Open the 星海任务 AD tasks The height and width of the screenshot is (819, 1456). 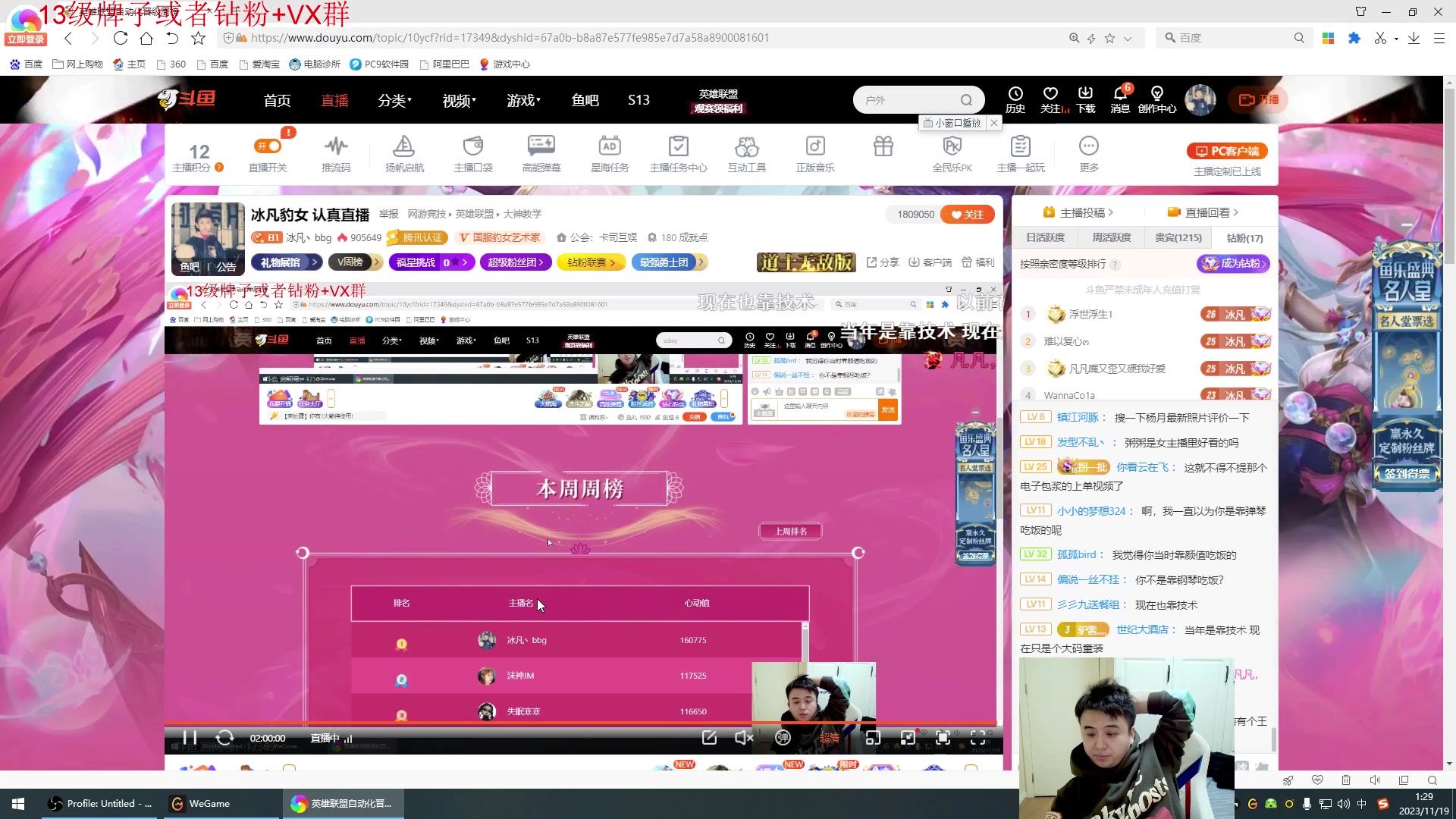610,154
